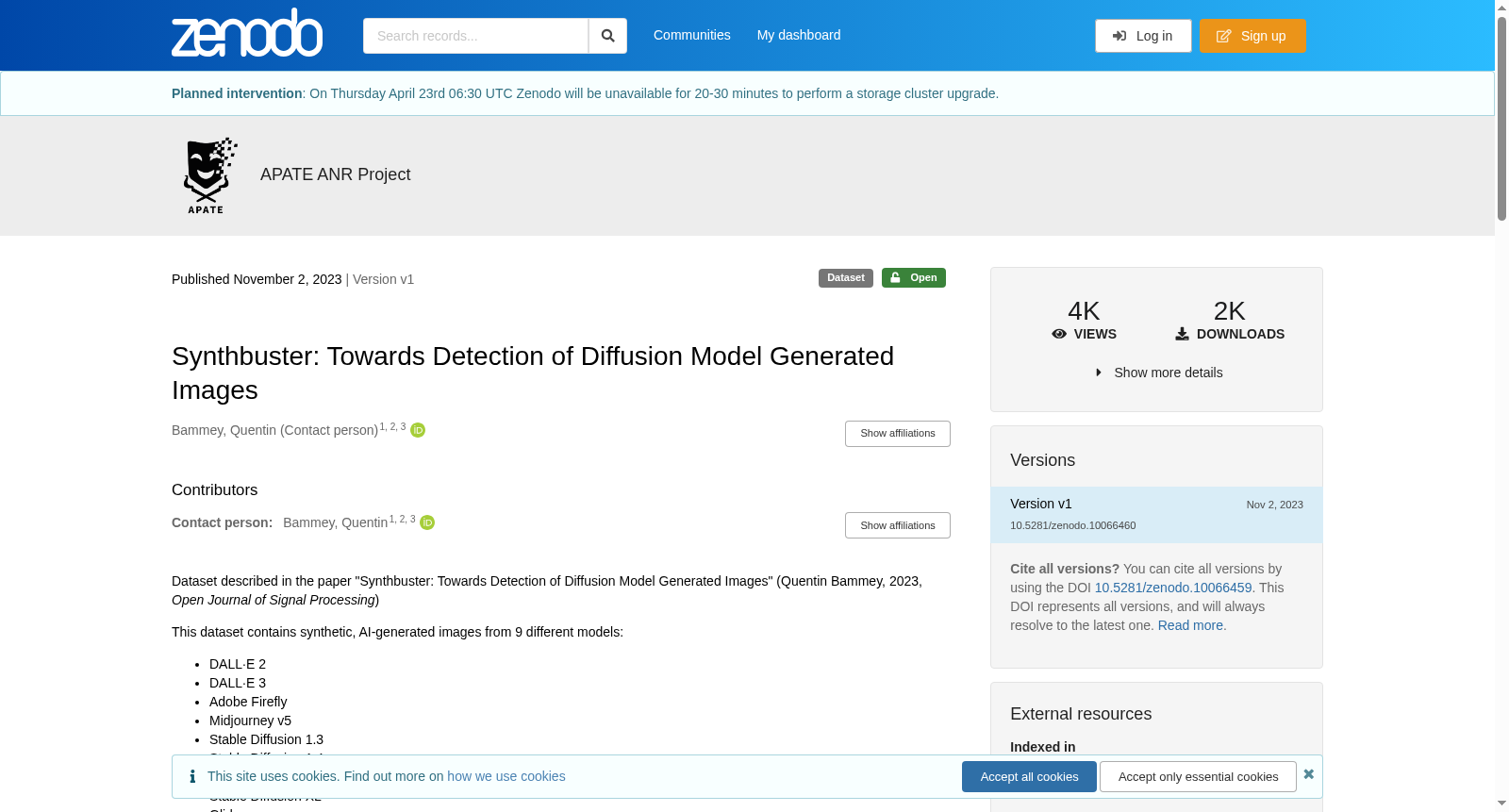Screen dimensions: 1509x812
Task: Open APATE ANR Project community link
Action: point(335,174)
